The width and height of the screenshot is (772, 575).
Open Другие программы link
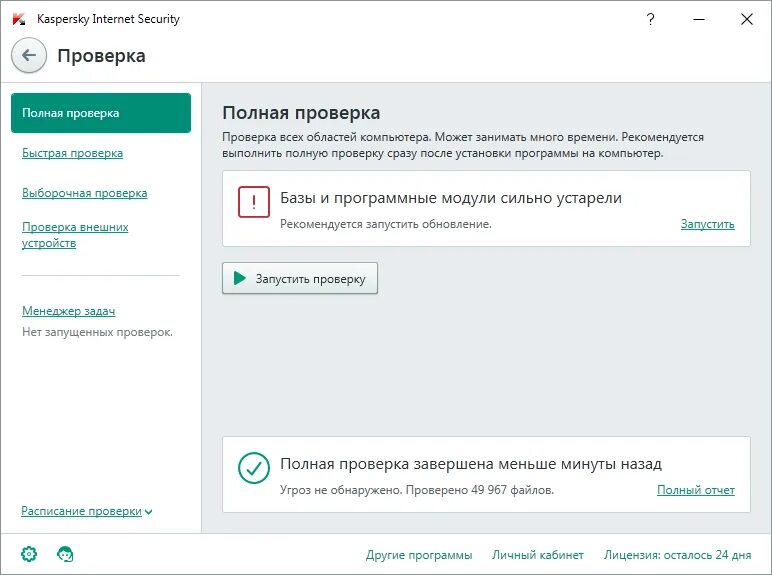tap(419, 555)
